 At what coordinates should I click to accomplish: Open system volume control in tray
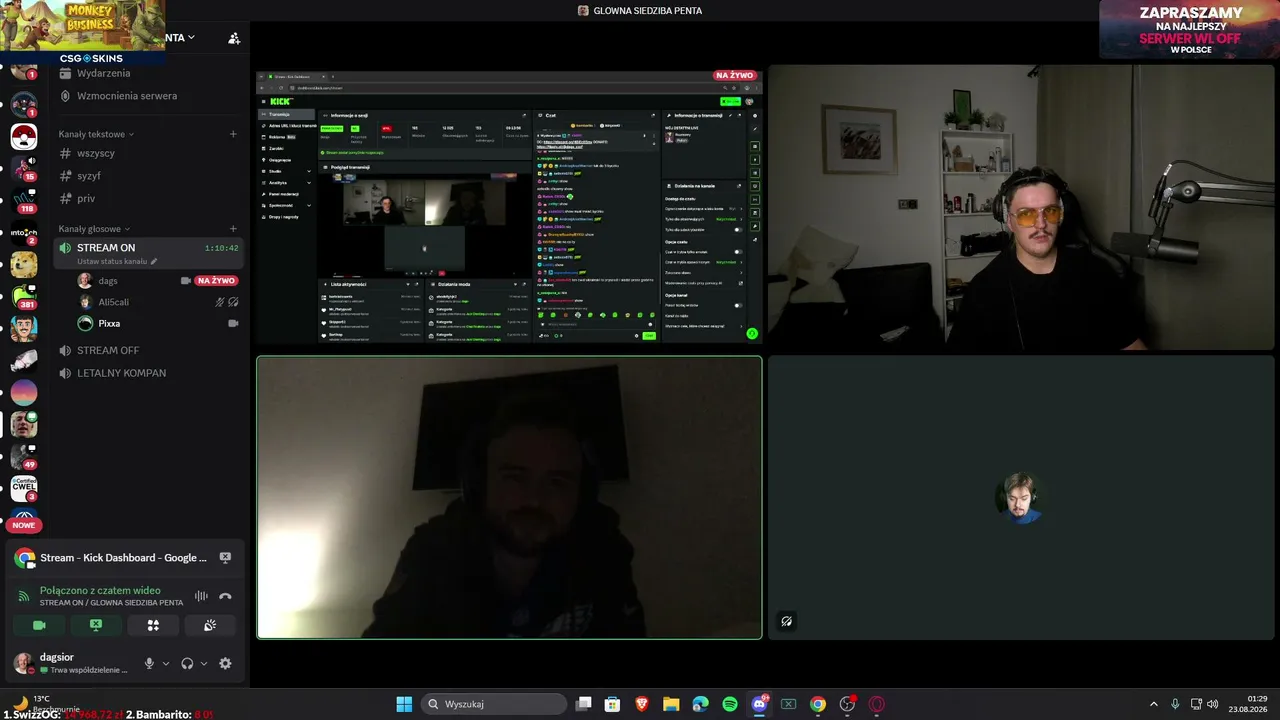[1213, 704]
